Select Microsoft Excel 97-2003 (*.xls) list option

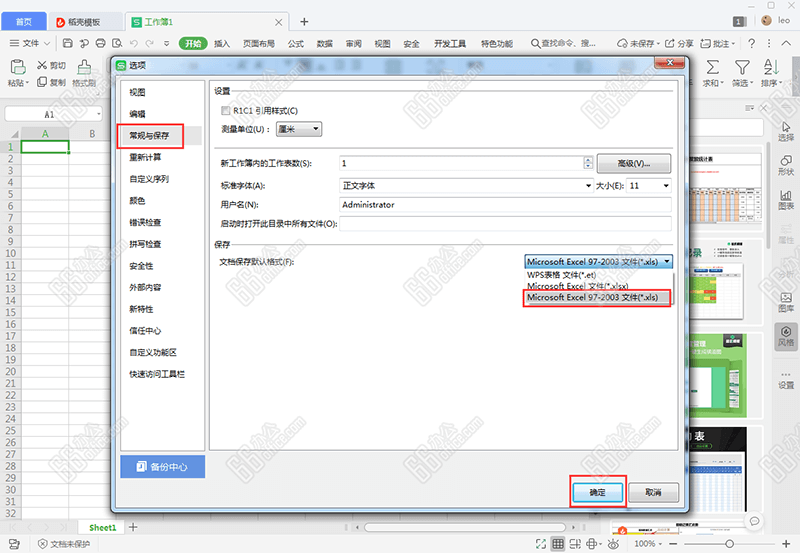coord(597,297)
